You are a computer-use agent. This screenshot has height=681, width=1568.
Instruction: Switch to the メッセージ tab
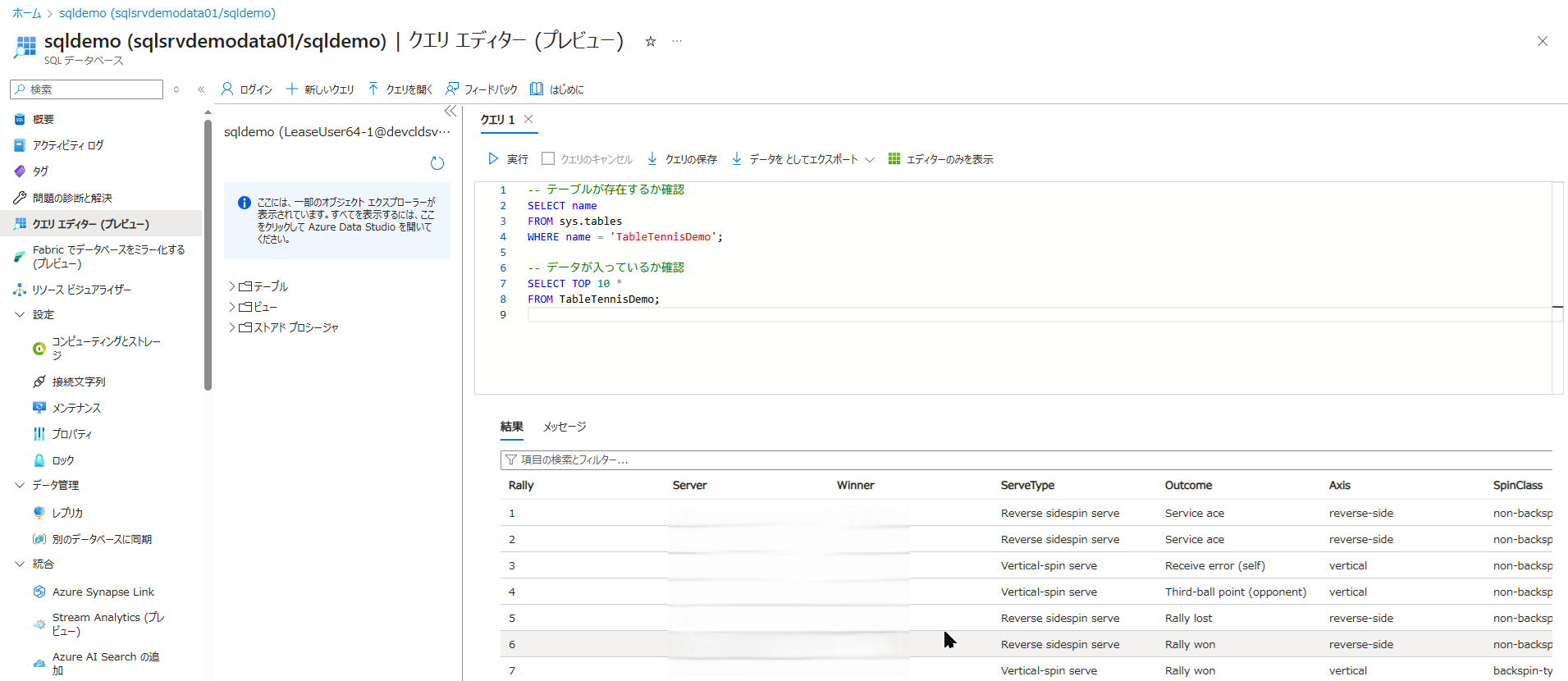[x=565, y=427]
